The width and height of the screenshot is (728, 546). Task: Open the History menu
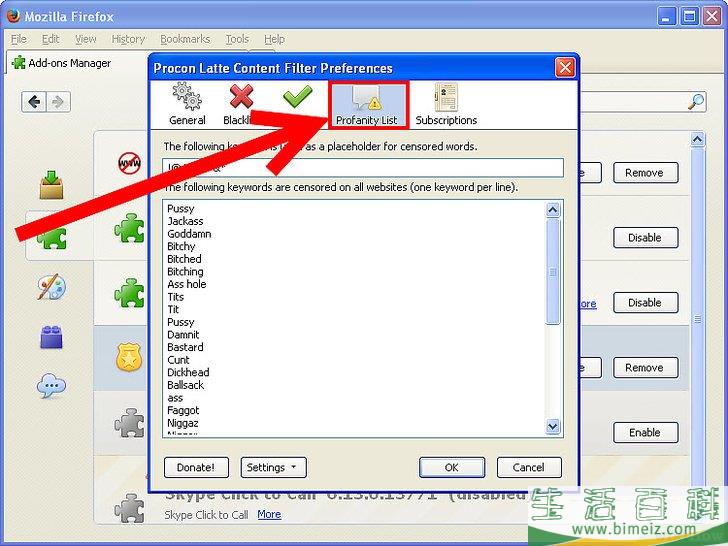[128, 39]
